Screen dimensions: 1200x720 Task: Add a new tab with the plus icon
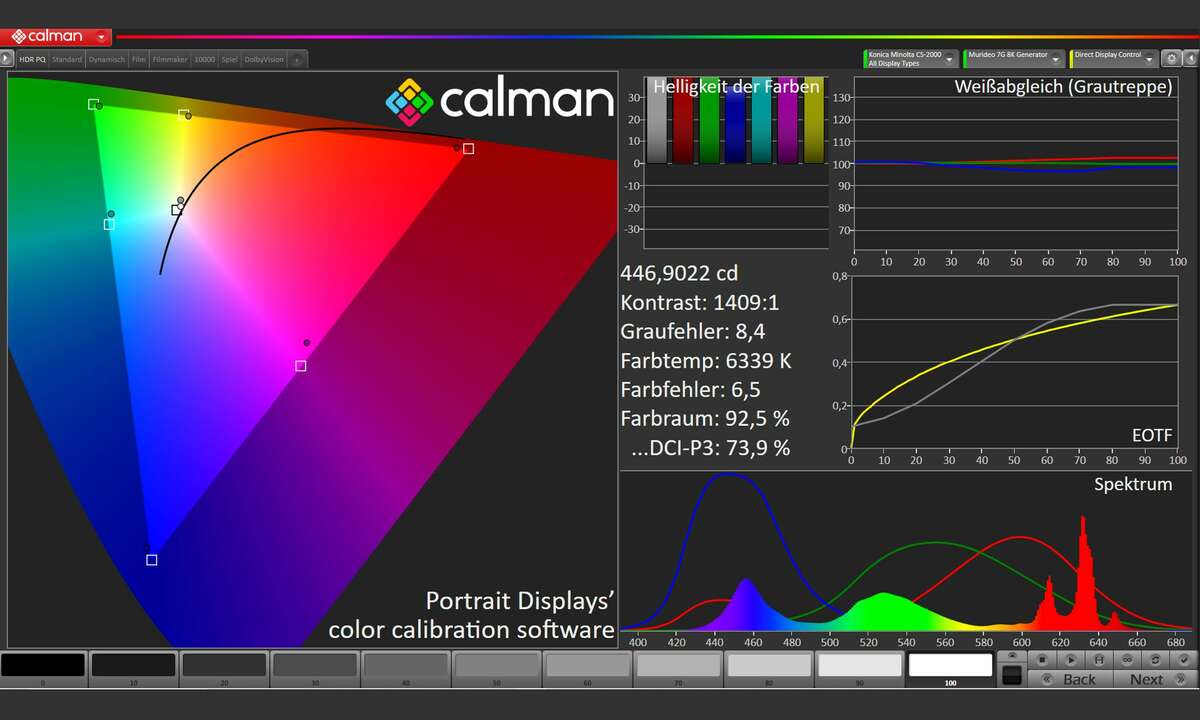(x=297, y=60)
